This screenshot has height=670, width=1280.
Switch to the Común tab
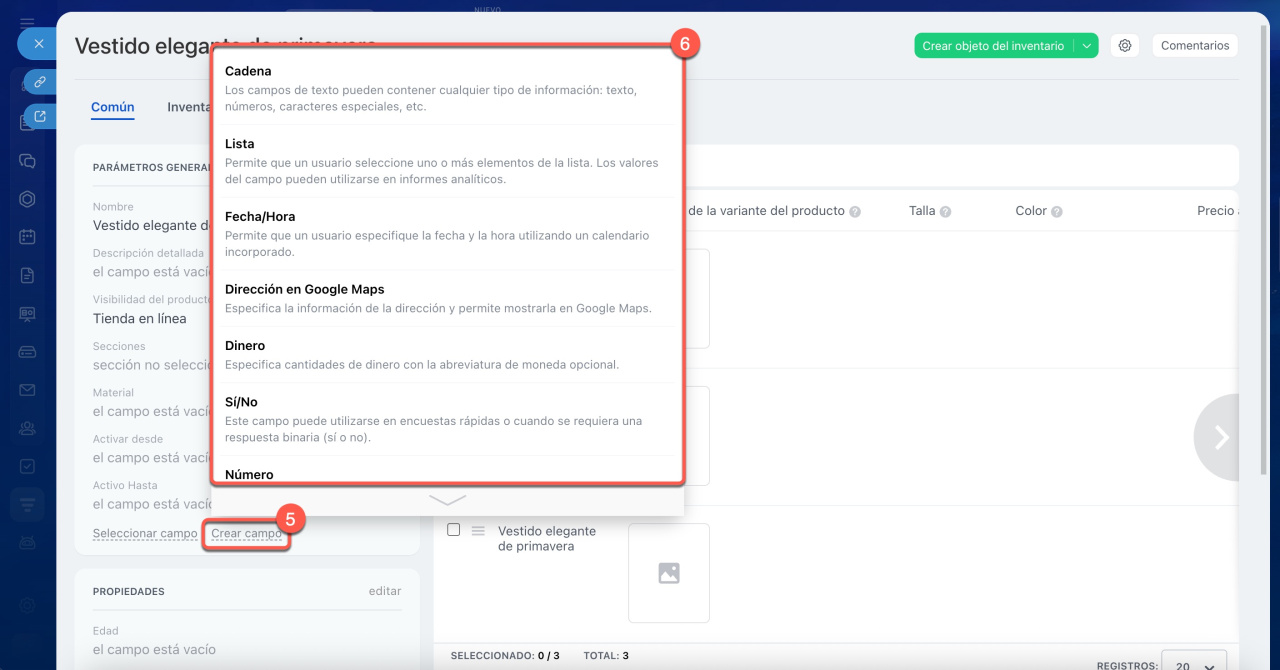(x=112, y=107)
